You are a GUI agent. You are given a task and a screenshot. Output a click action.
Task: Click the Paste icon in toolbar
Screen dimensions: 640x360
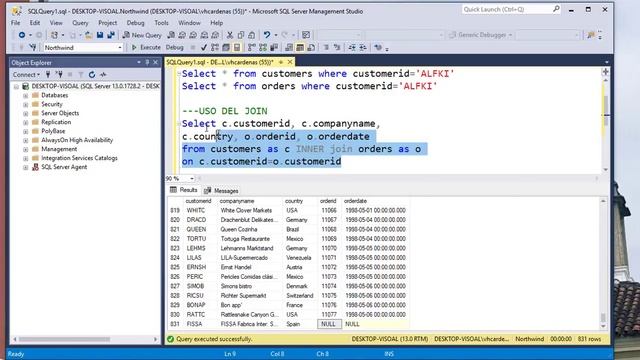point(251,35)
